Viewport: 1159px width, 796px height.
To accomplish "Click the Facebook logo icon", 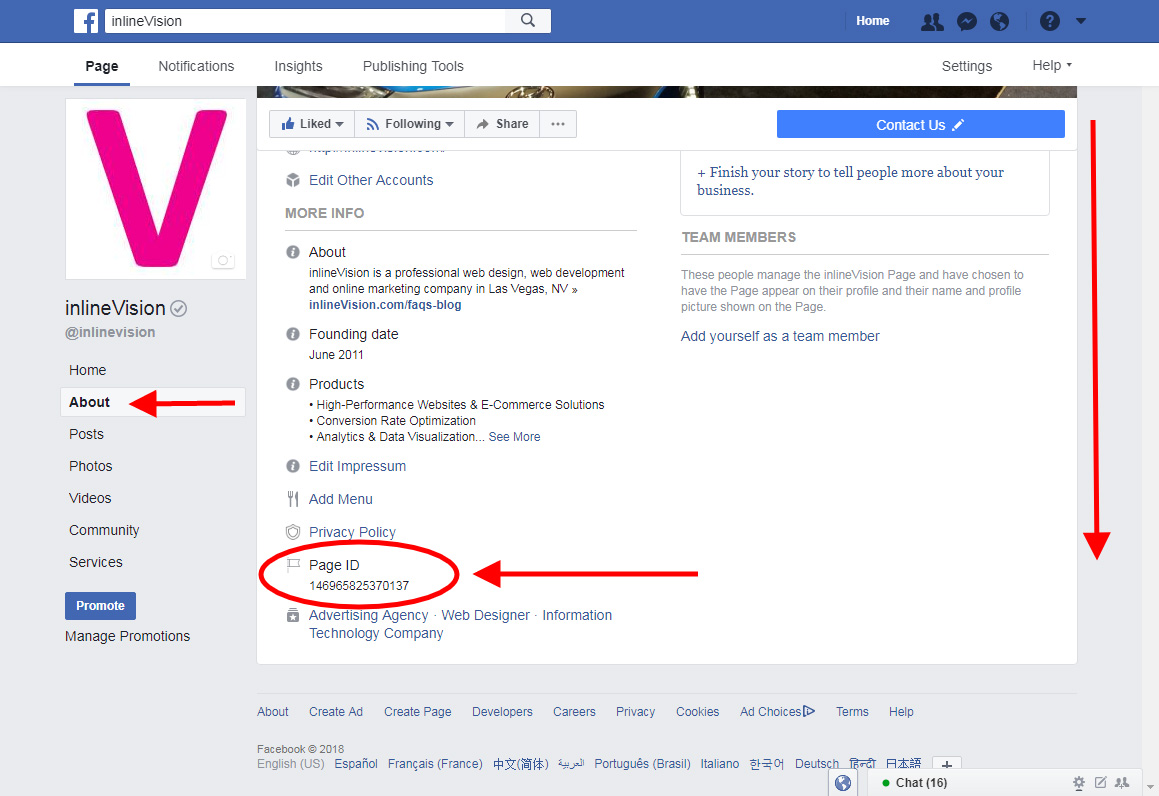I will pyautogui.click(x=86, y=21).
